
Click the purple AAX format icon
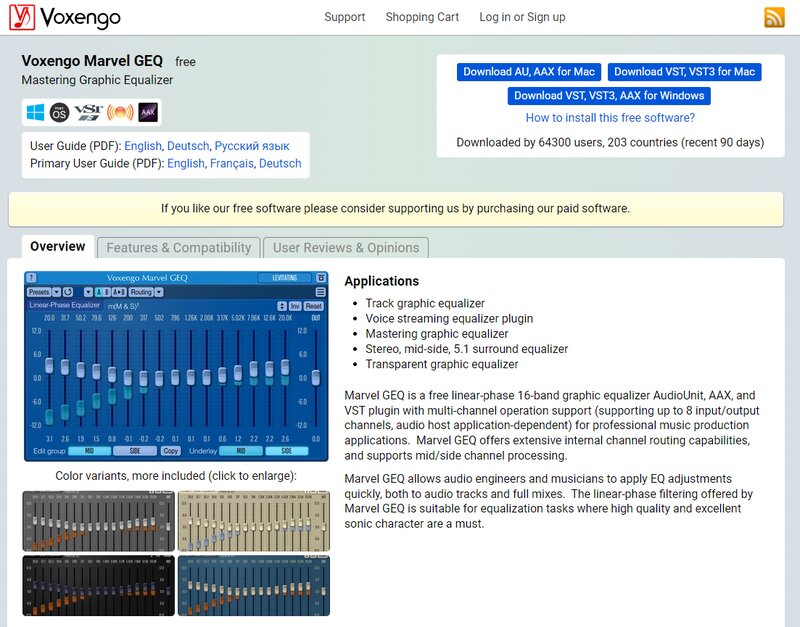tap(148, 112)
